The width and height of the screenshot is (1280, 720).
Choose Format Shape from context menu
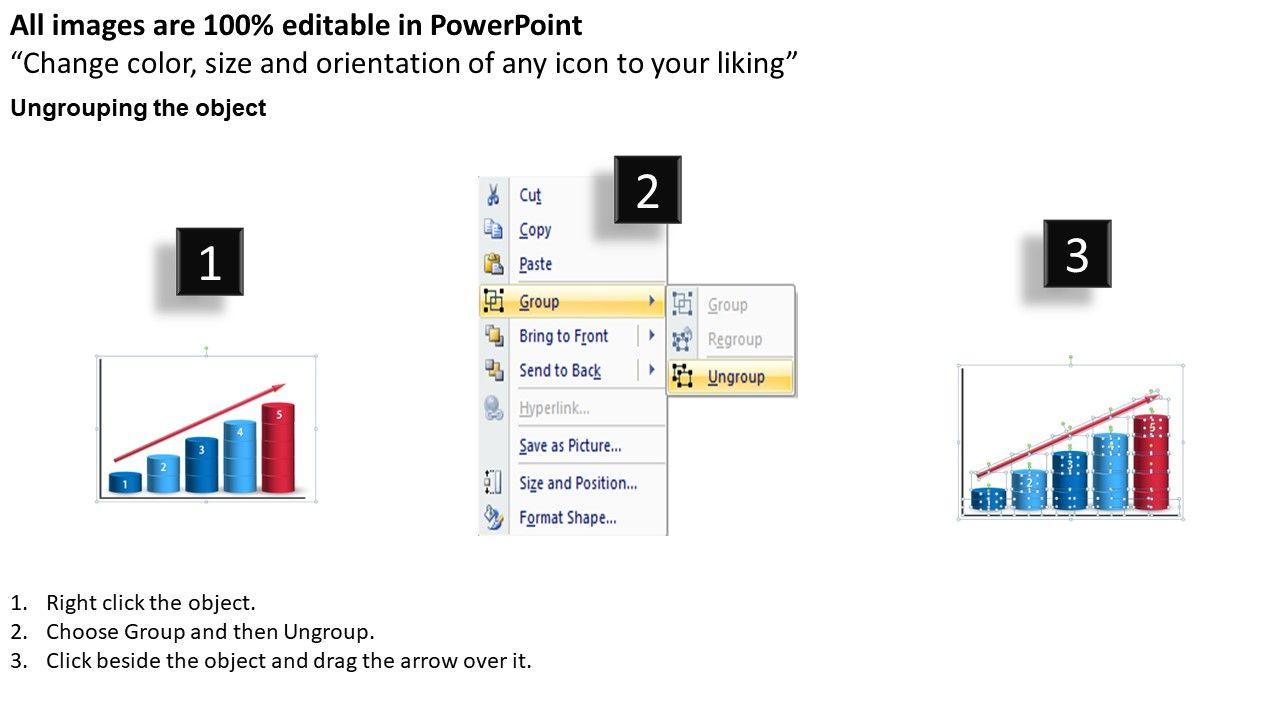click(567, 518)
